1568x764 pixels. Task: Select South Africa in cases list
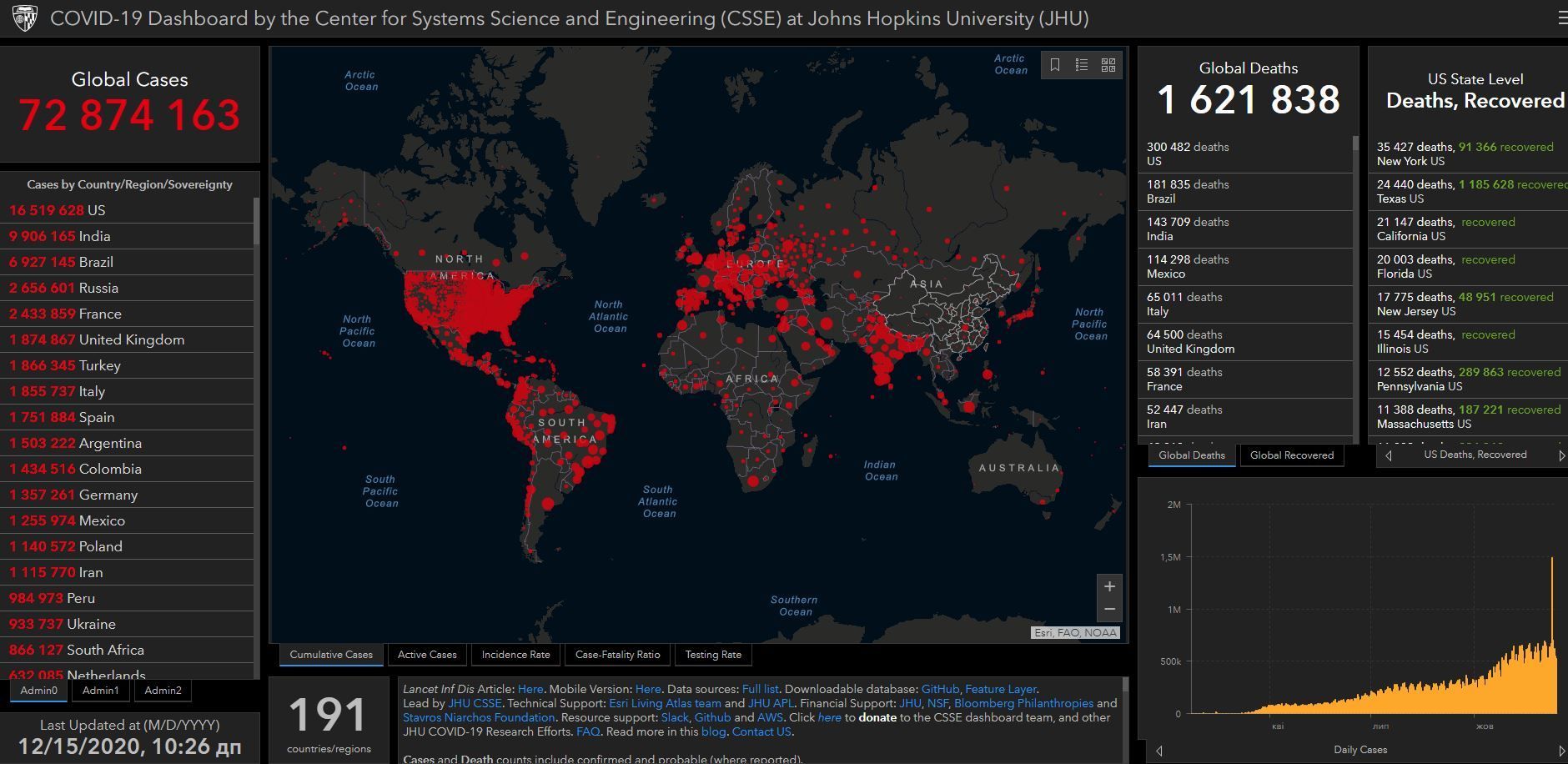[127, 650]
